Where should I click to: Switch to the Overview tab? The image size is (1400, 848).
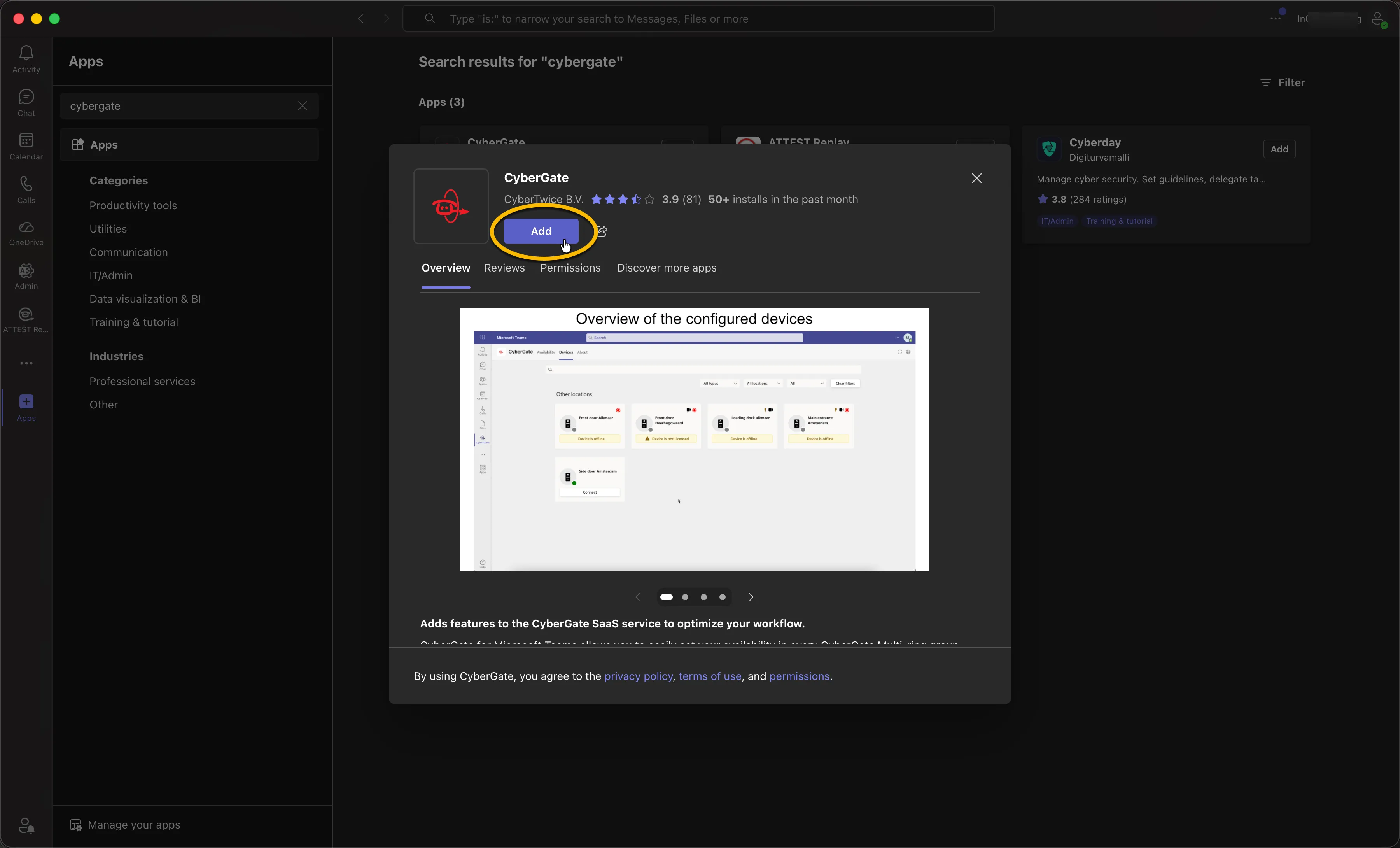click(445, 268)
